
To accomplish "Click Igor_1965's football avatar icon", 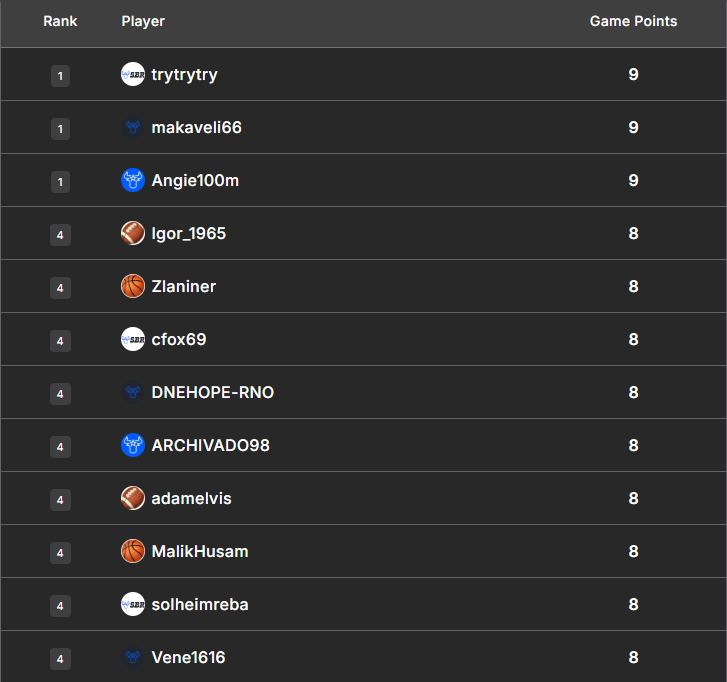I will 133,234.
